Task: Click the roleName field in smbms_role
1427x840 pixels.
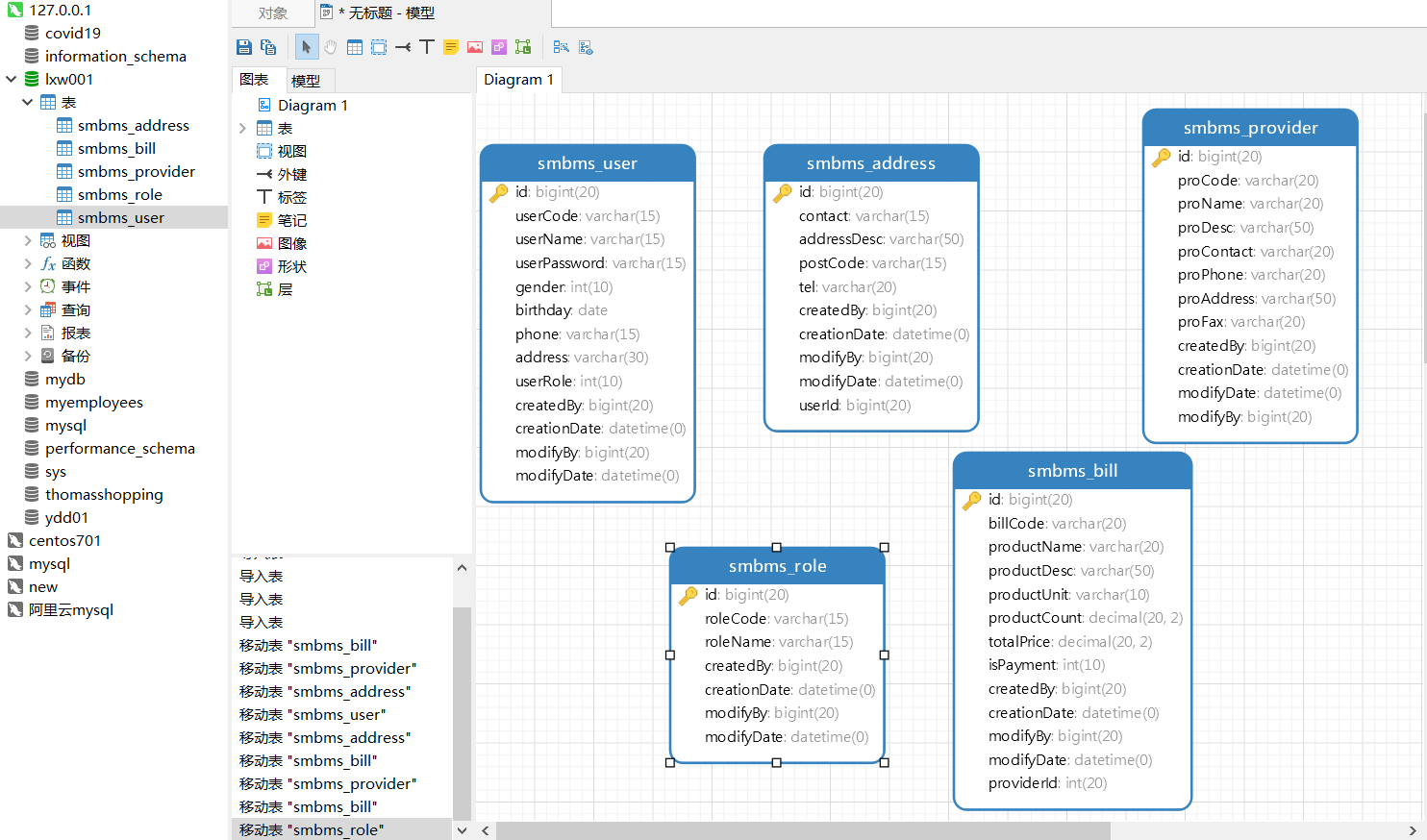Action: 778,642
